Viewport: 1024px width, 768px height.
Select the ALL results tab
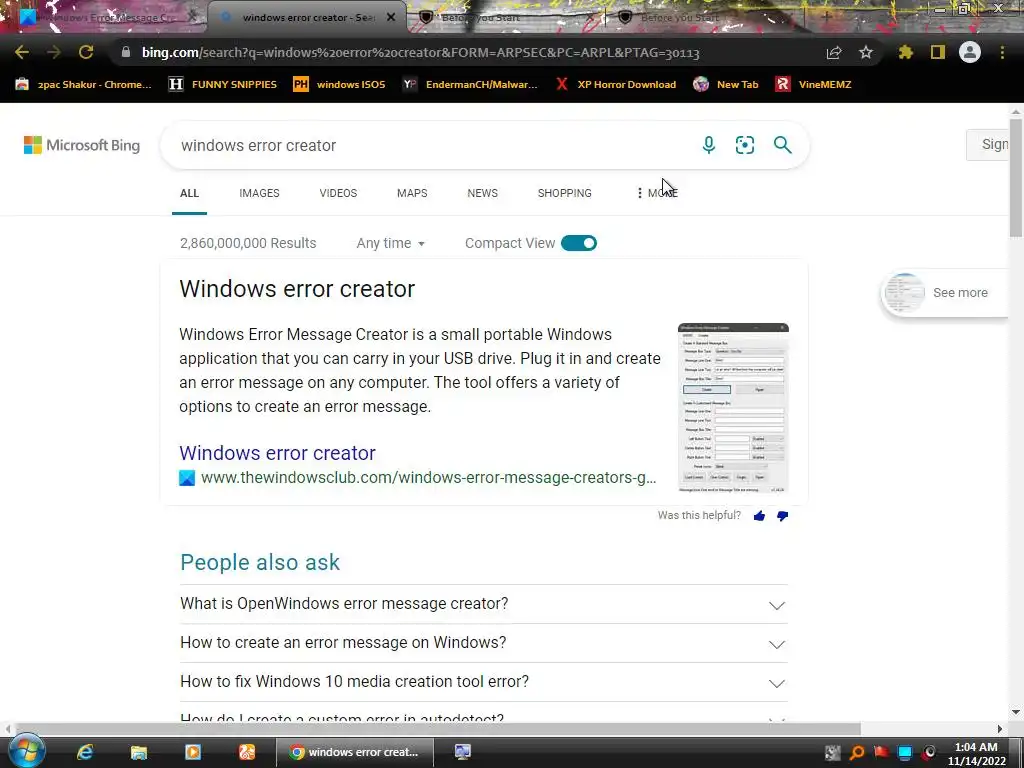click(x=189, y=193)
